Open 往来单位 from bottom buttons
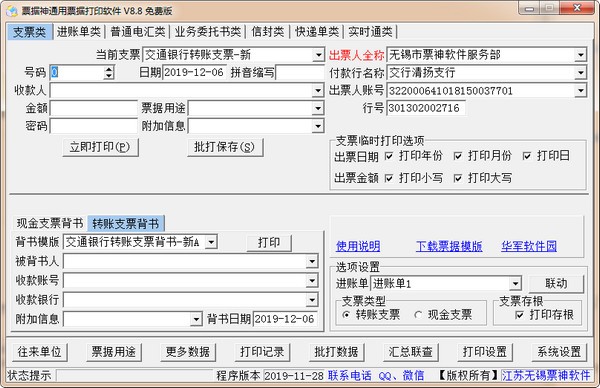Image resolution: width=600 pixels, height=388 pixels. click(x=39, y=352)
